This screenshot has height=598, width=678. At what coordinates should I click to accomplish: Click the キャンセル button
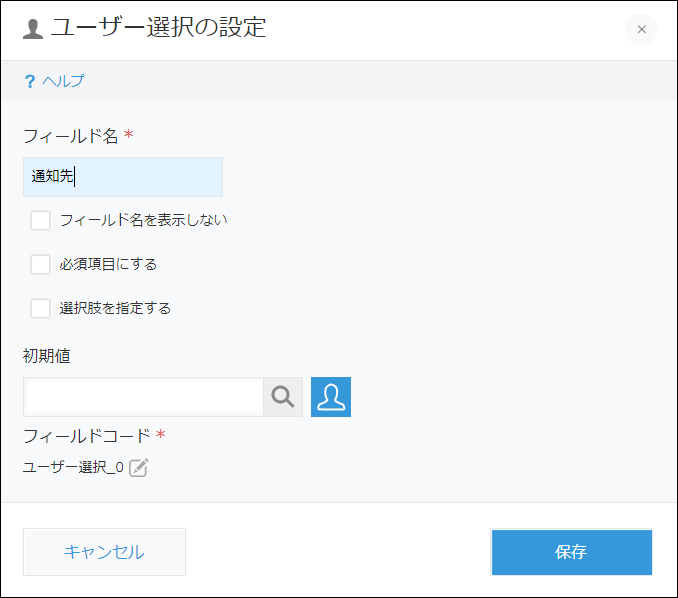(x=104, y=552)
